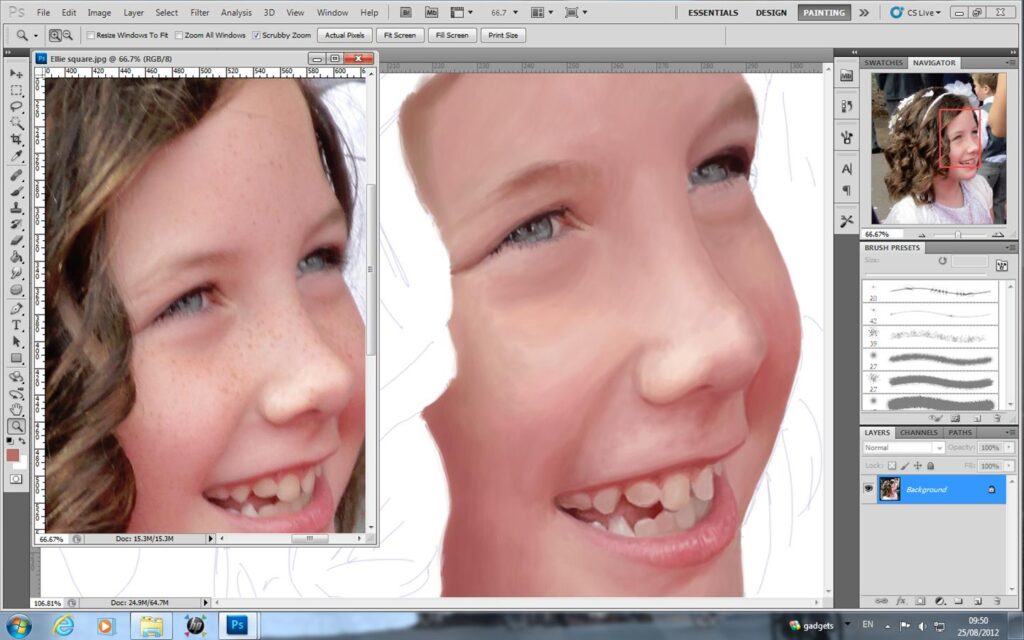Enable Resize Windows To Fit option
This screenshot has width=1024, height=640.
click(x=90, y=35)
